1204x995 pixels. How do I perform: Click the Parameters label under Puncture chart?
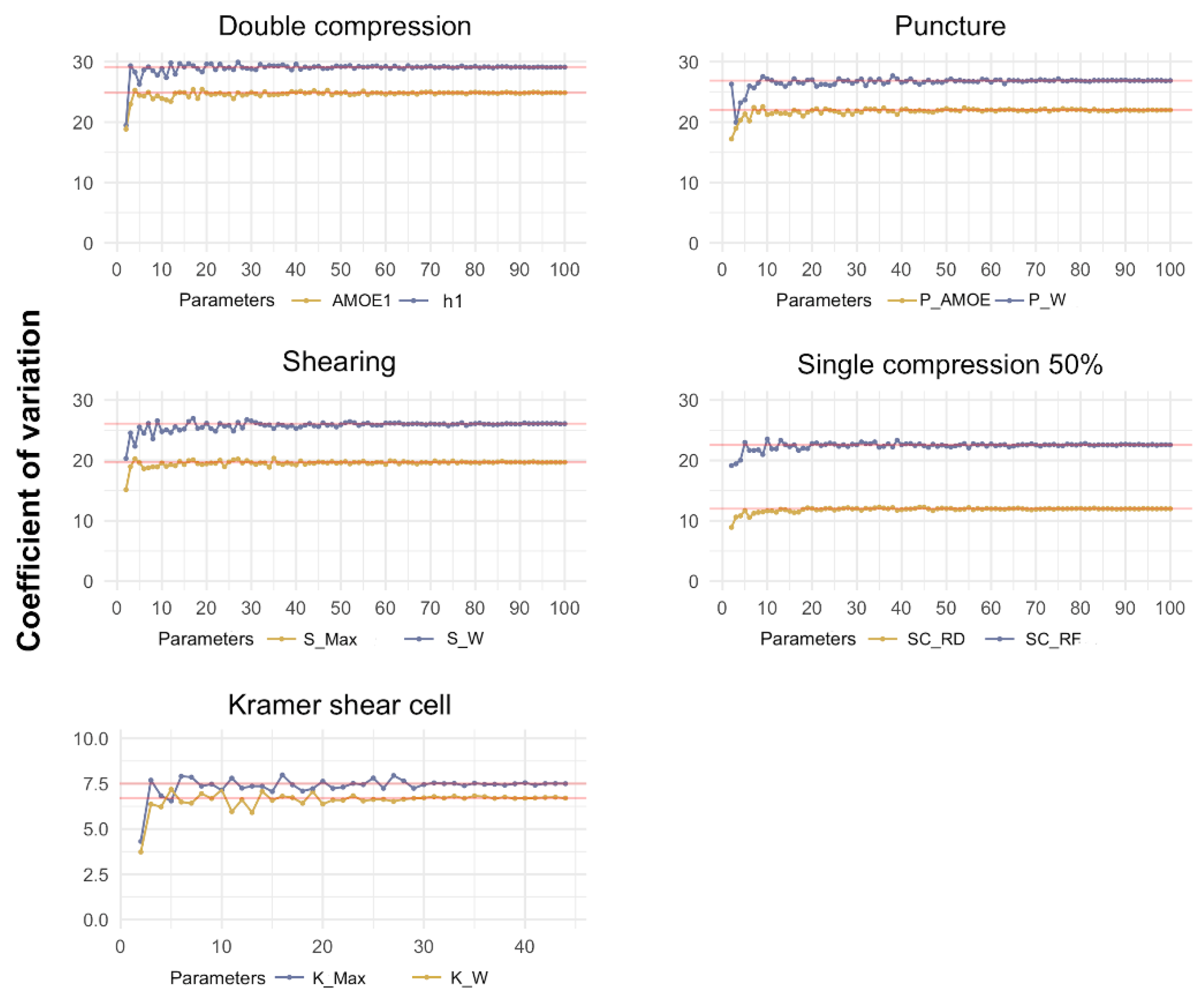[x=823, y=300]
